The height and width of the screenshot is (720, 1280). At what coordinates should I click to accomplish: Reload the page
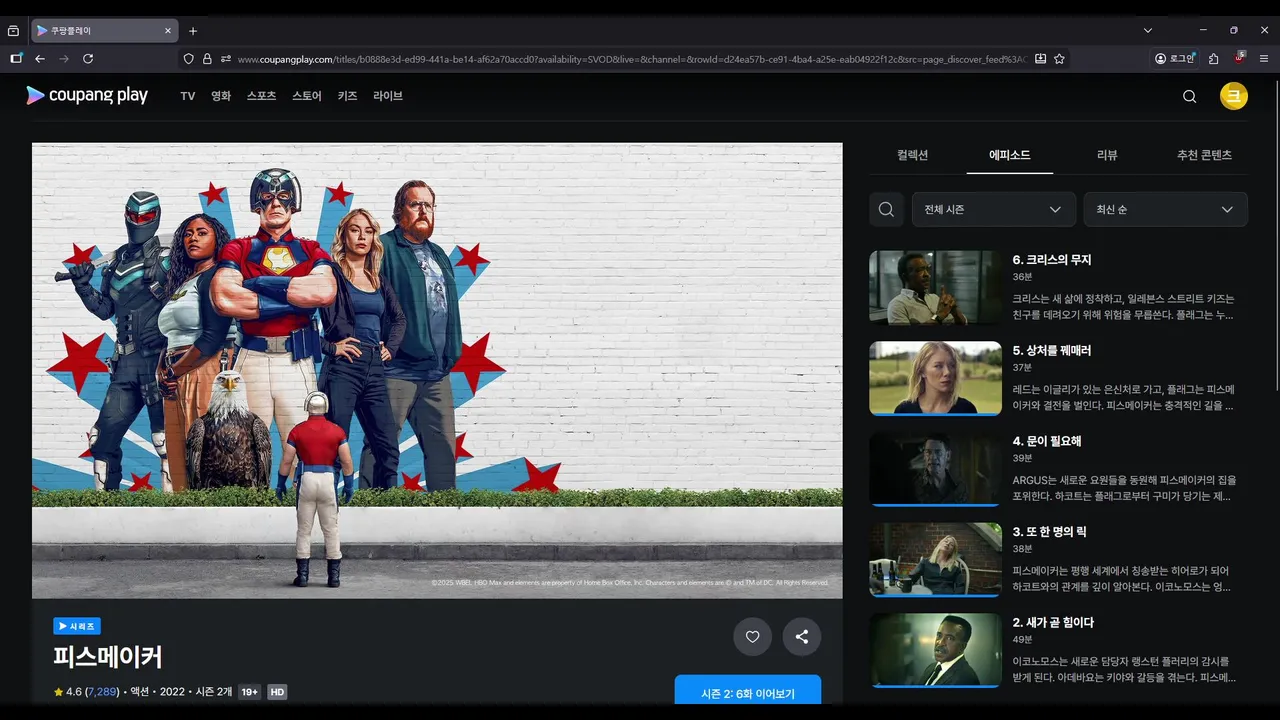88,59
